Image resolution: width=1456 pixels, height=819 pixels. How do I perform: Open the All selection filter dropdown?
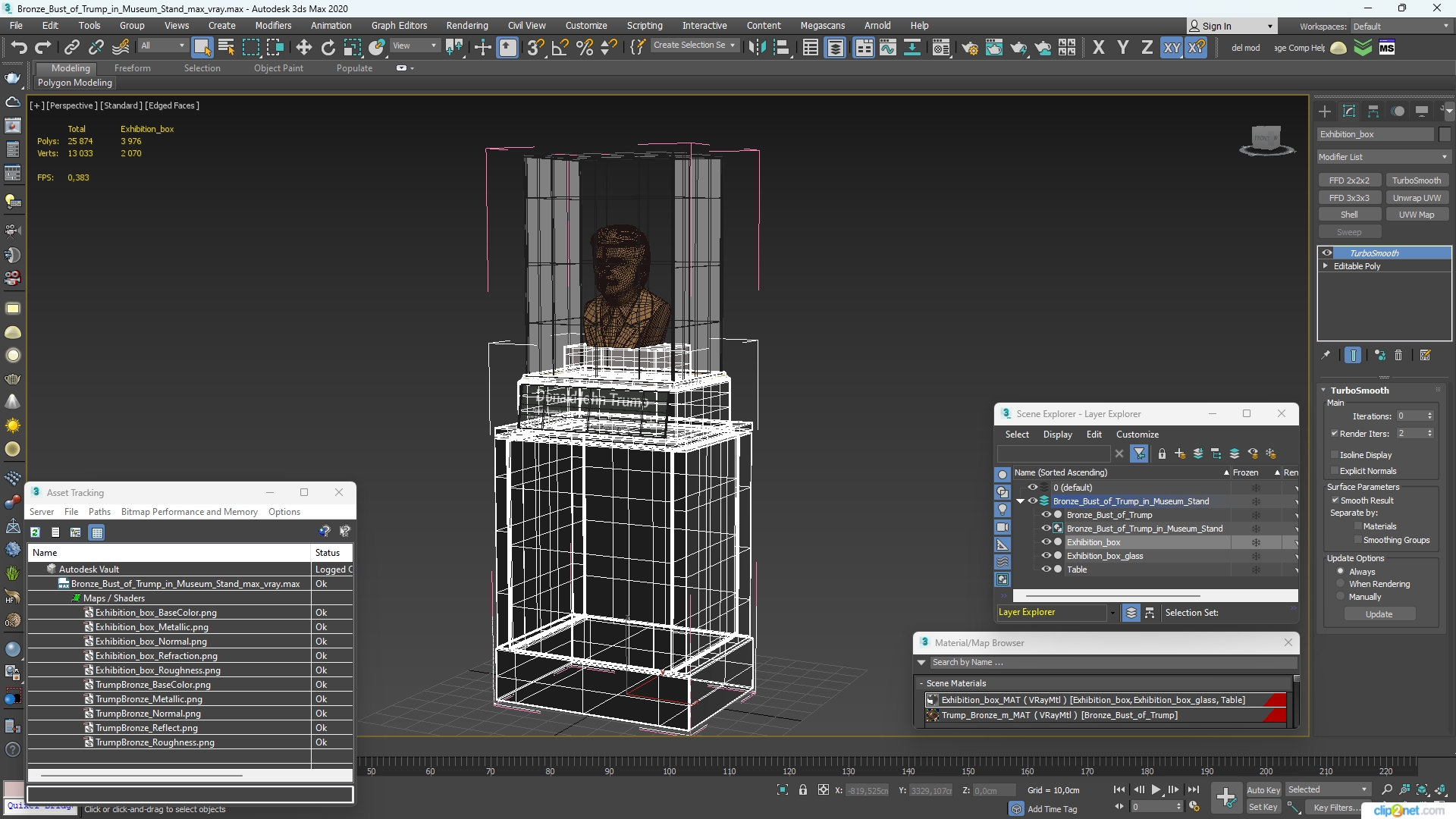162,45
